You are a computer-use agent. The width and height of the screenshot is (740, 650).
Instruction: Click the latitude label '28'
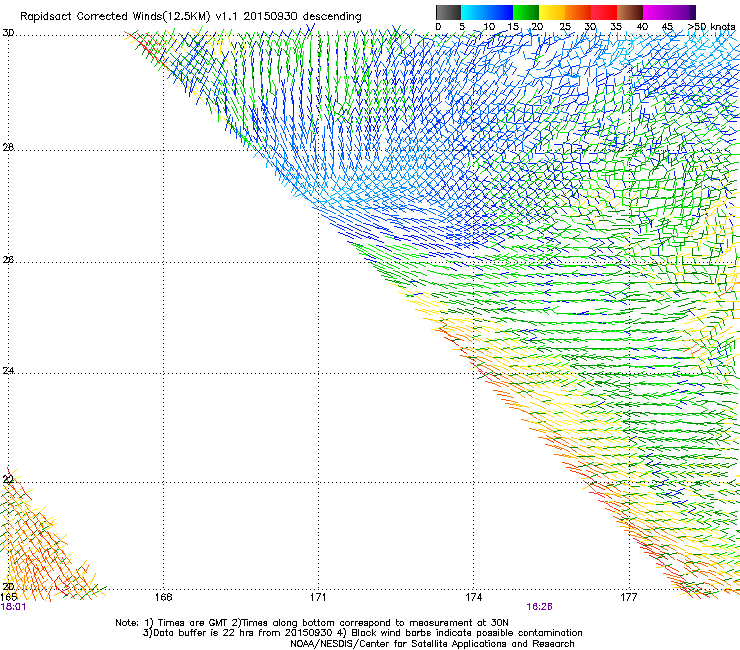[8, 148]
